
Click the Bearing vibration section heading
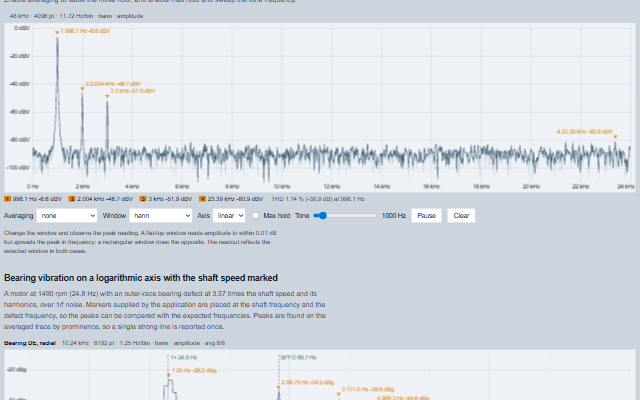coord(141,278)
